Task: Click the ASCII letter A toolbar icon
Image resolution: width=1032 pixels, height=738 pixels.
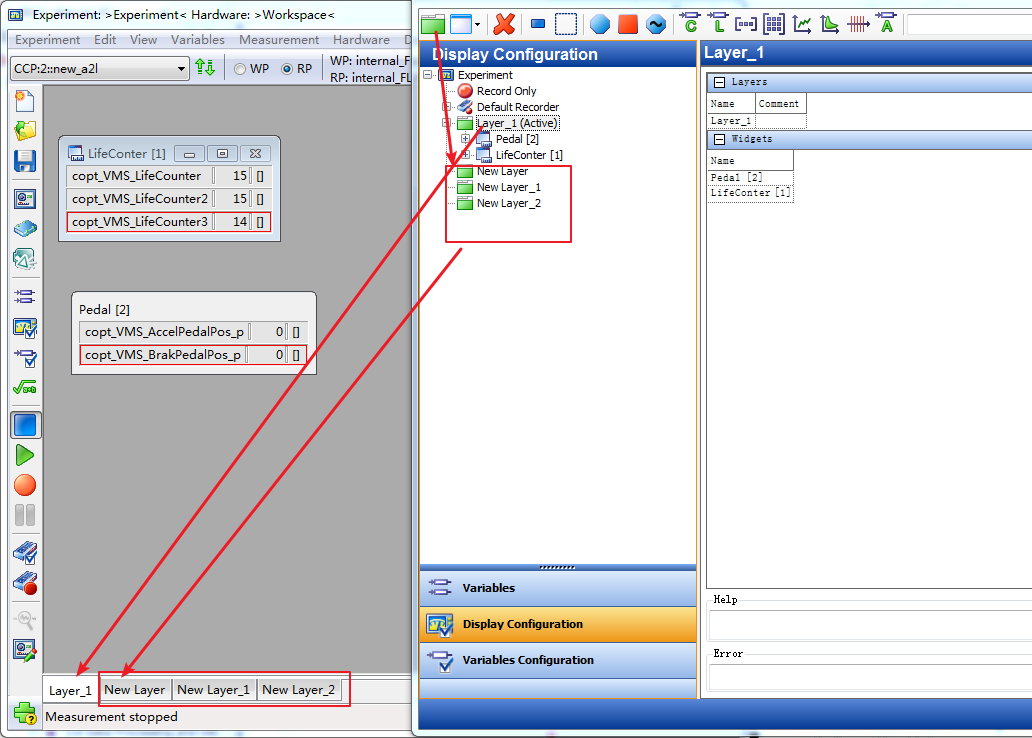Action: [887, 24]
